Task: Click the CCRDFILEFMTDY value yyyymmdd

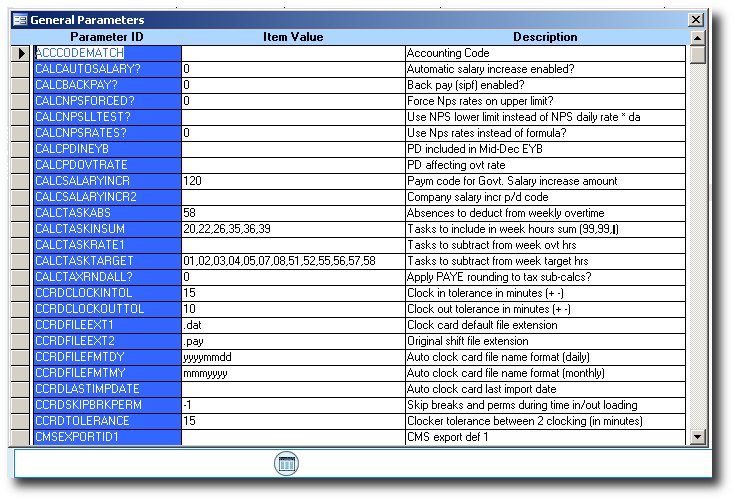Action: (292, 357)
